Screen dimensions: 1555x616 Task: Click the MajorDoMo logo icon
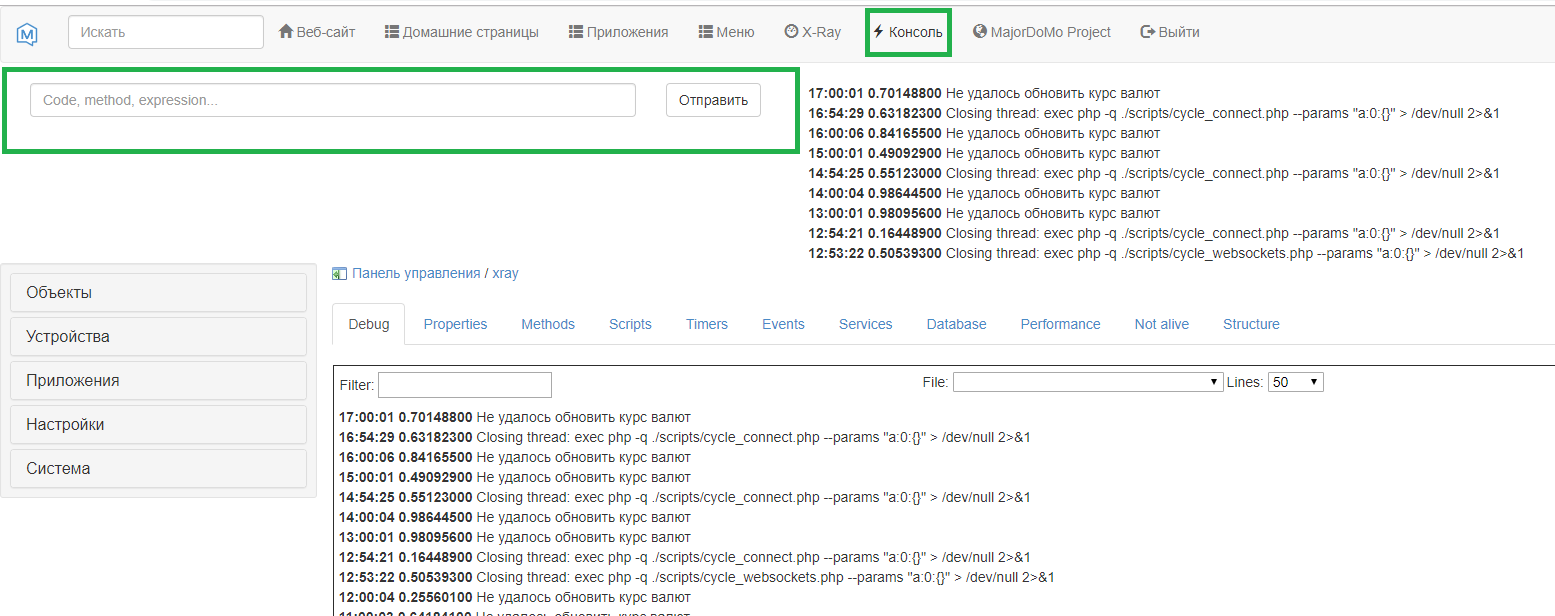pos(27,33)
